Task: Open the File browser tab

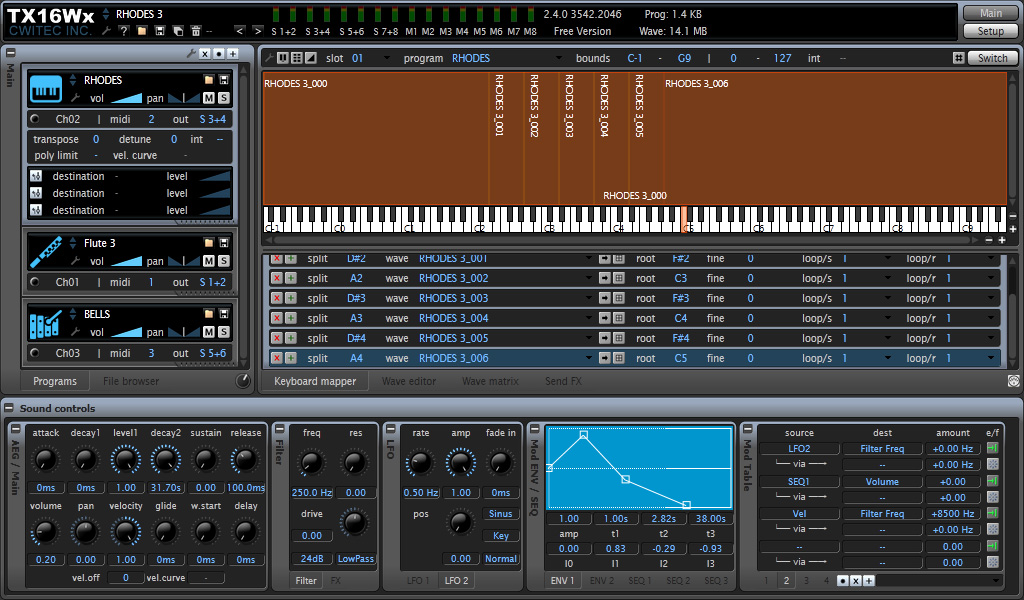Action: coord(131,381)
